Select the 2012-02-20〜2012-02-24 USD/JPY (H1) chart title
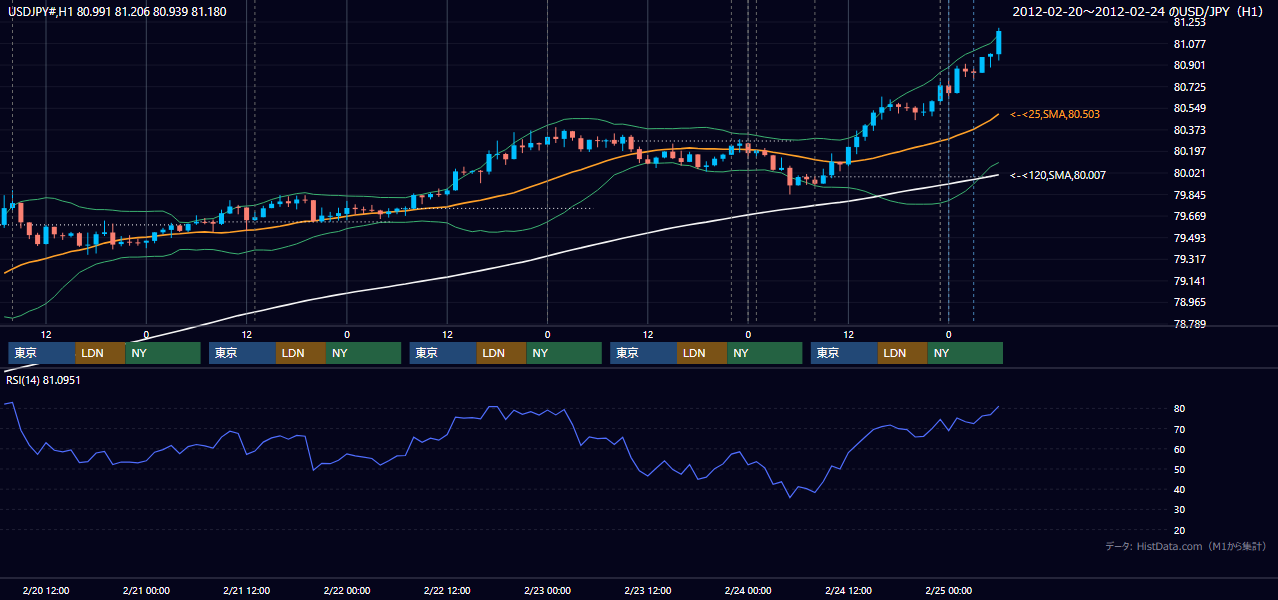 [x=1139, y=11]
